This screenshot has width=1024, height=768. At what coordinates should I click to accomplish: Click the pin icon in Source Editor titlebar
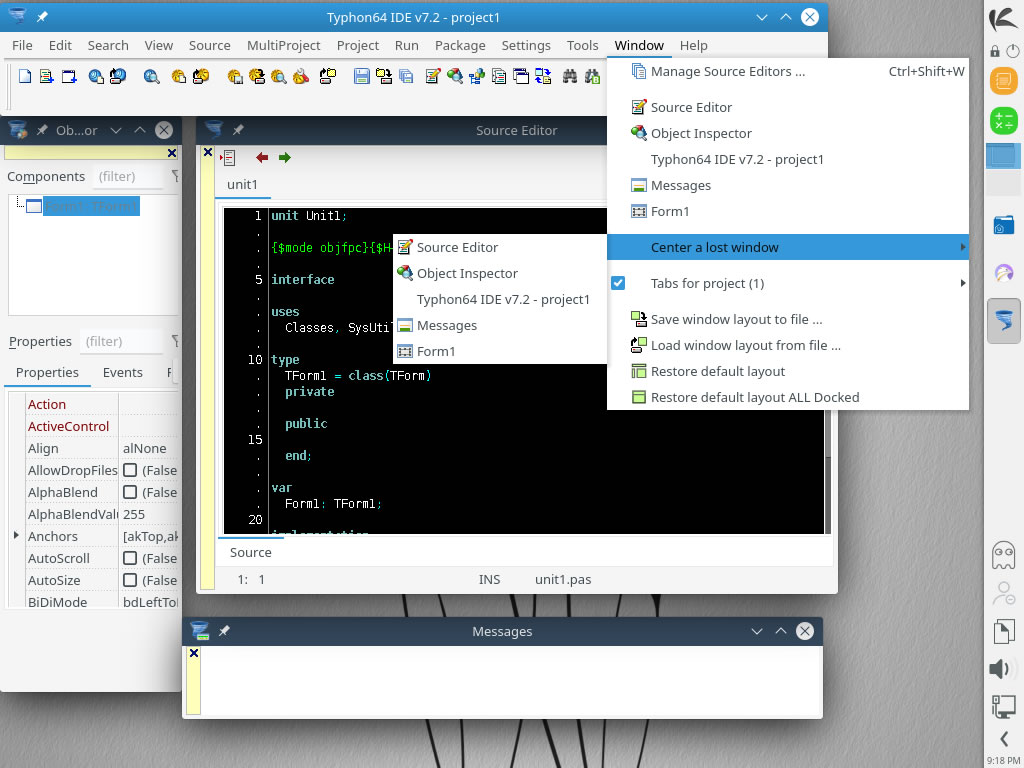238,130
